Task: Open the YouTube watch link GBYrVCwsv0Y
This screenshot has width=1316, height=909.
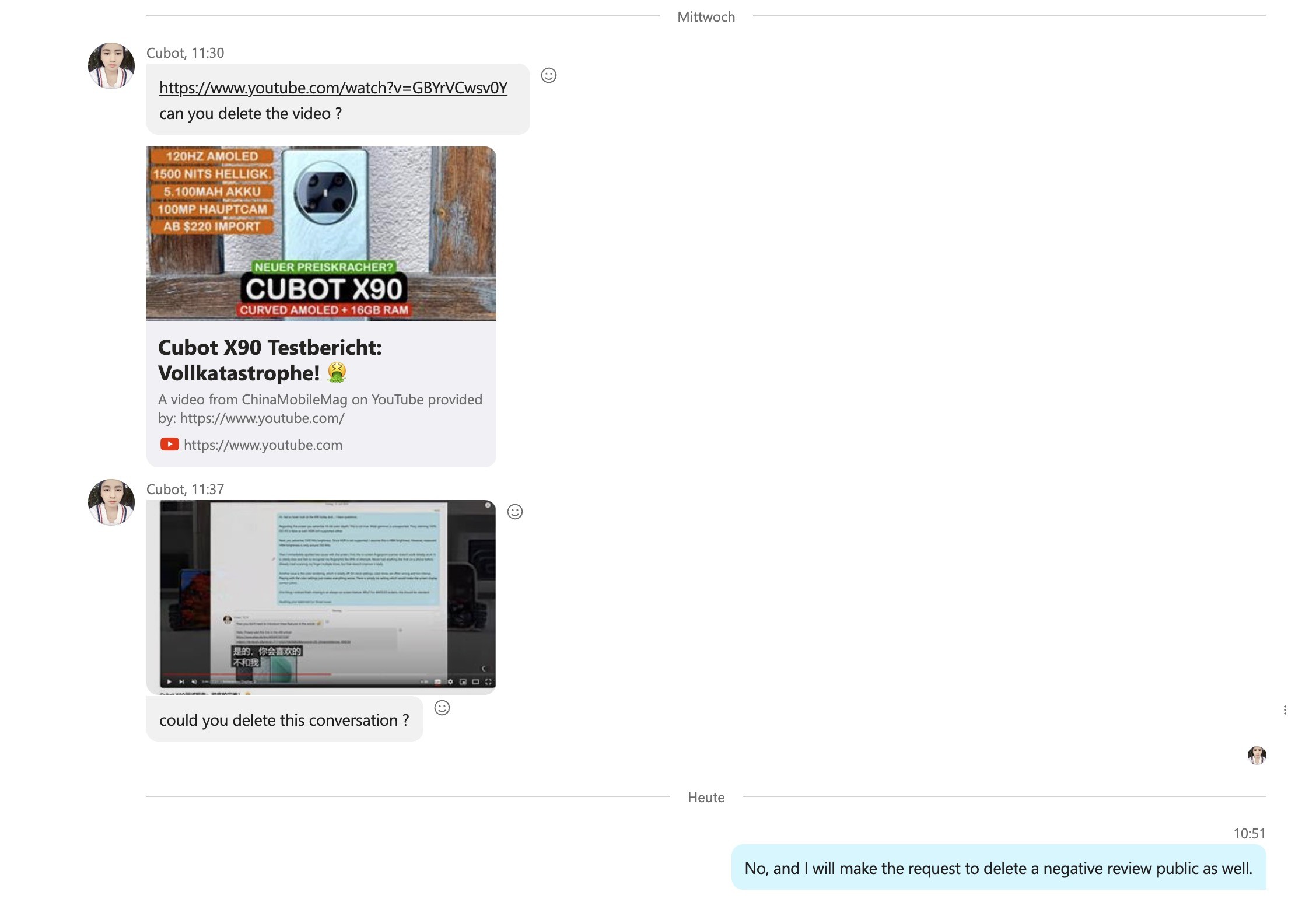Action: coord(333,88)
